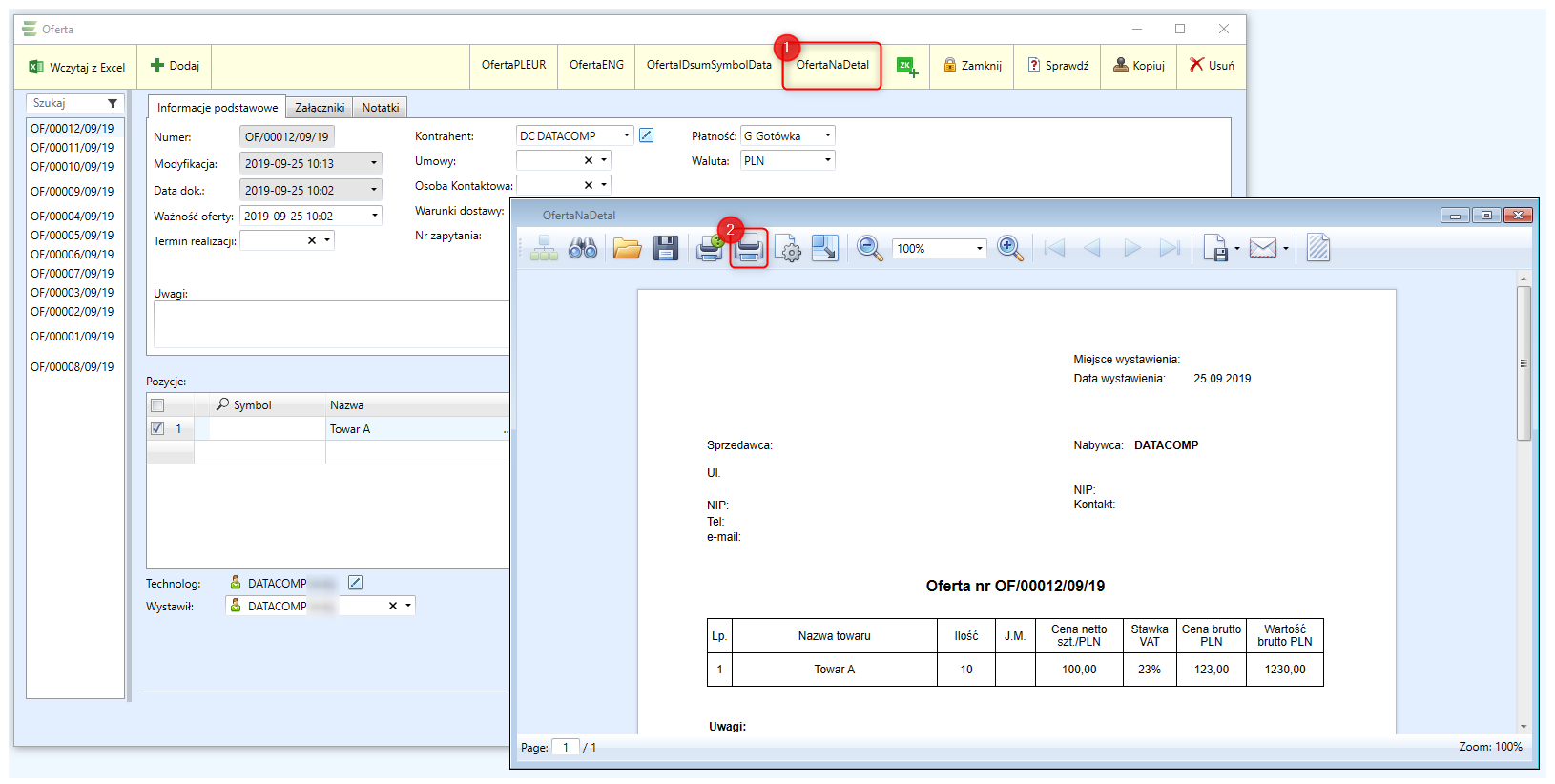Uncheck the checkbox for the Towar A row
1555x784 pixels.
coord(157,428)
